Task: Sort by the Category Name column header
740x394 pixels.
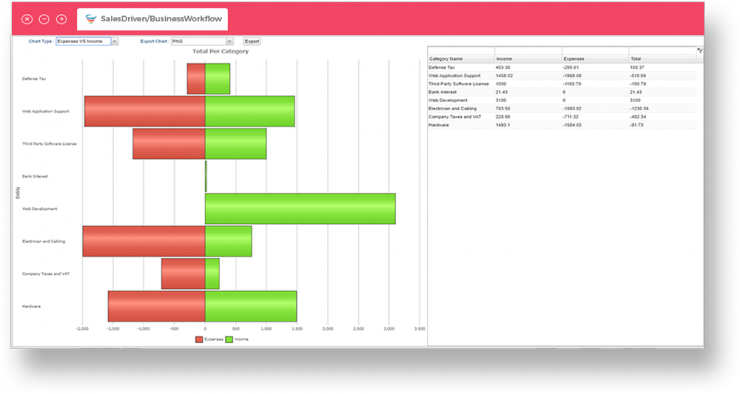Action: (x=461, y=59)
